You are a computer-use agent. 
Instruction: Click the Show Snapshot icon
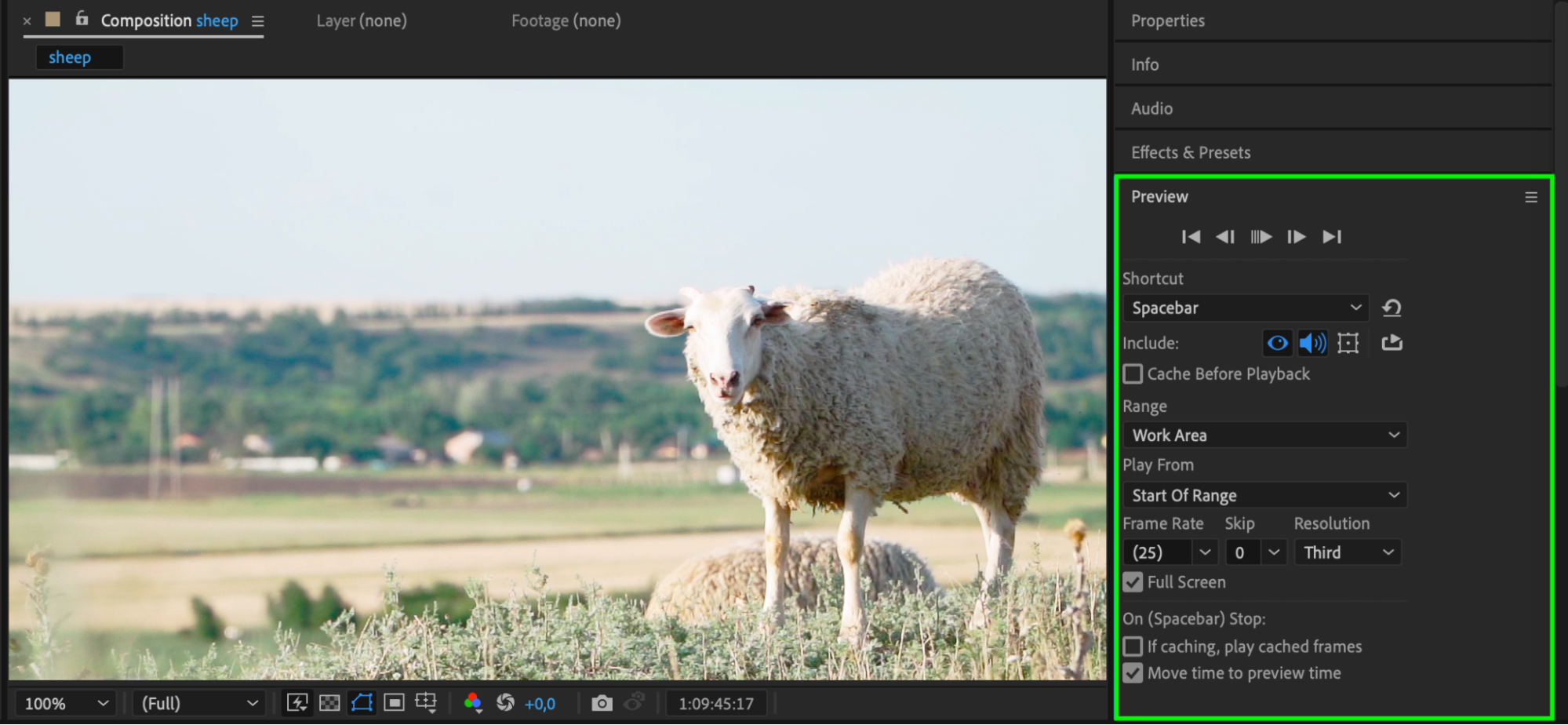634,702
